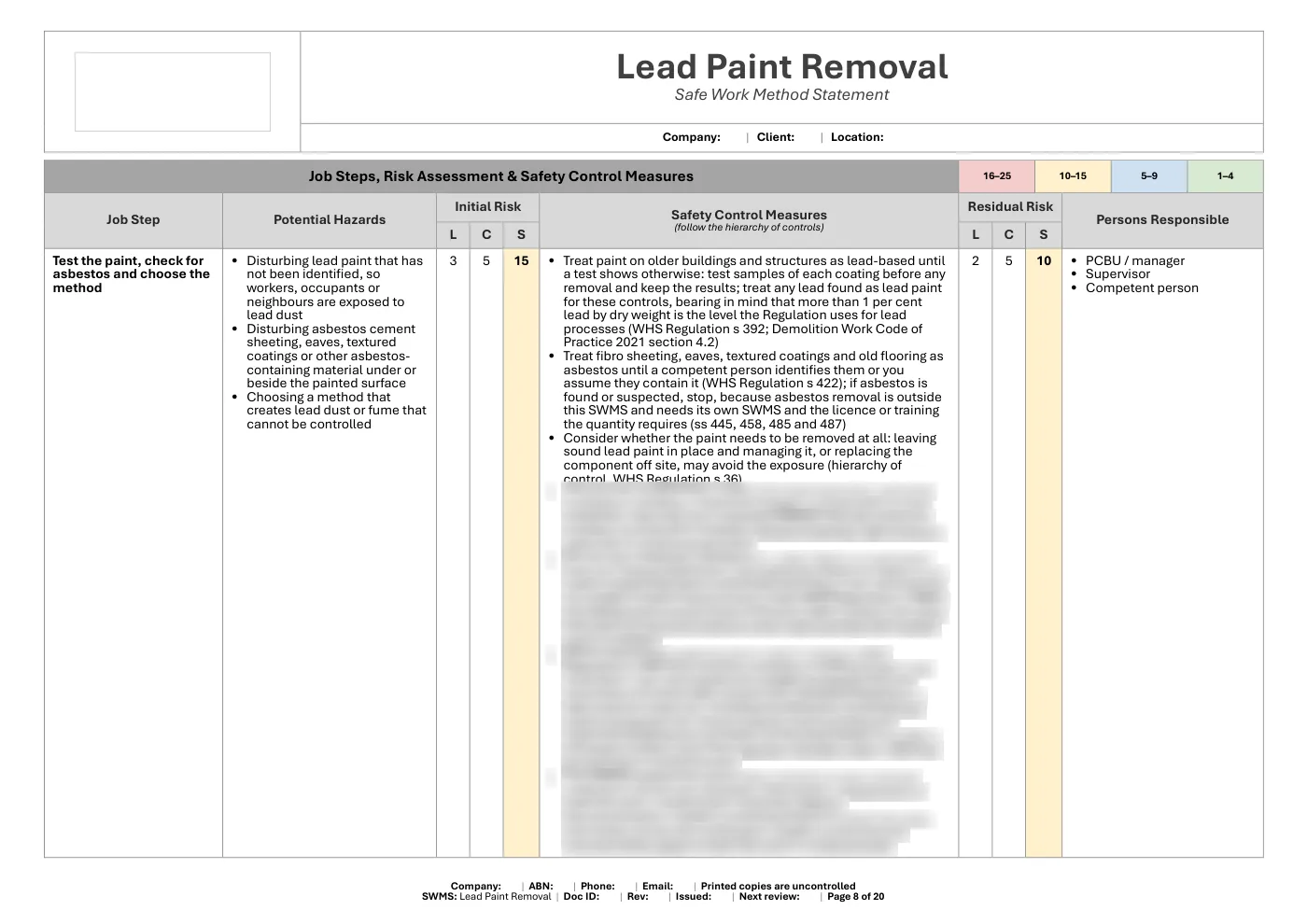1307x924 pixels.
Task: Select the yellow 10–15 risk legend cell
Action: point(1073,176)
